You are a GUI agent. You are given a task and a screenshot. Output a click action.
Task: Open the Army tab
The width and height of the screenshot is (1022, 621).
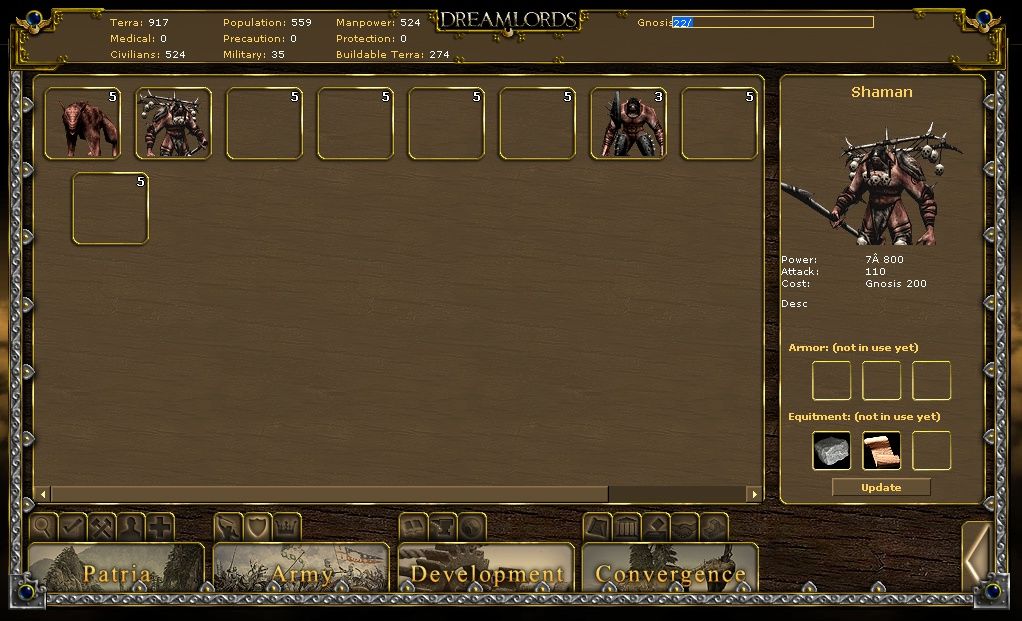coord(301,568)
